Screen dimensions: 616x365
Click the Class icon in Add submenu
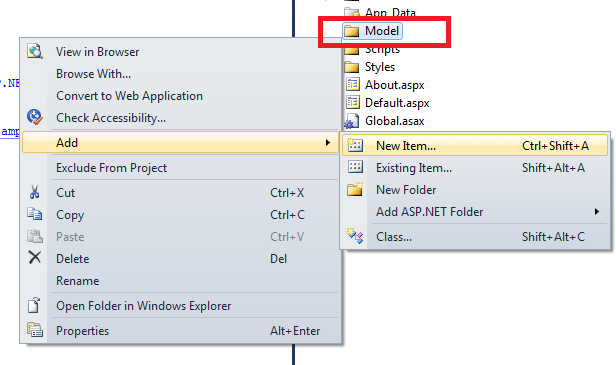(355, 236)
